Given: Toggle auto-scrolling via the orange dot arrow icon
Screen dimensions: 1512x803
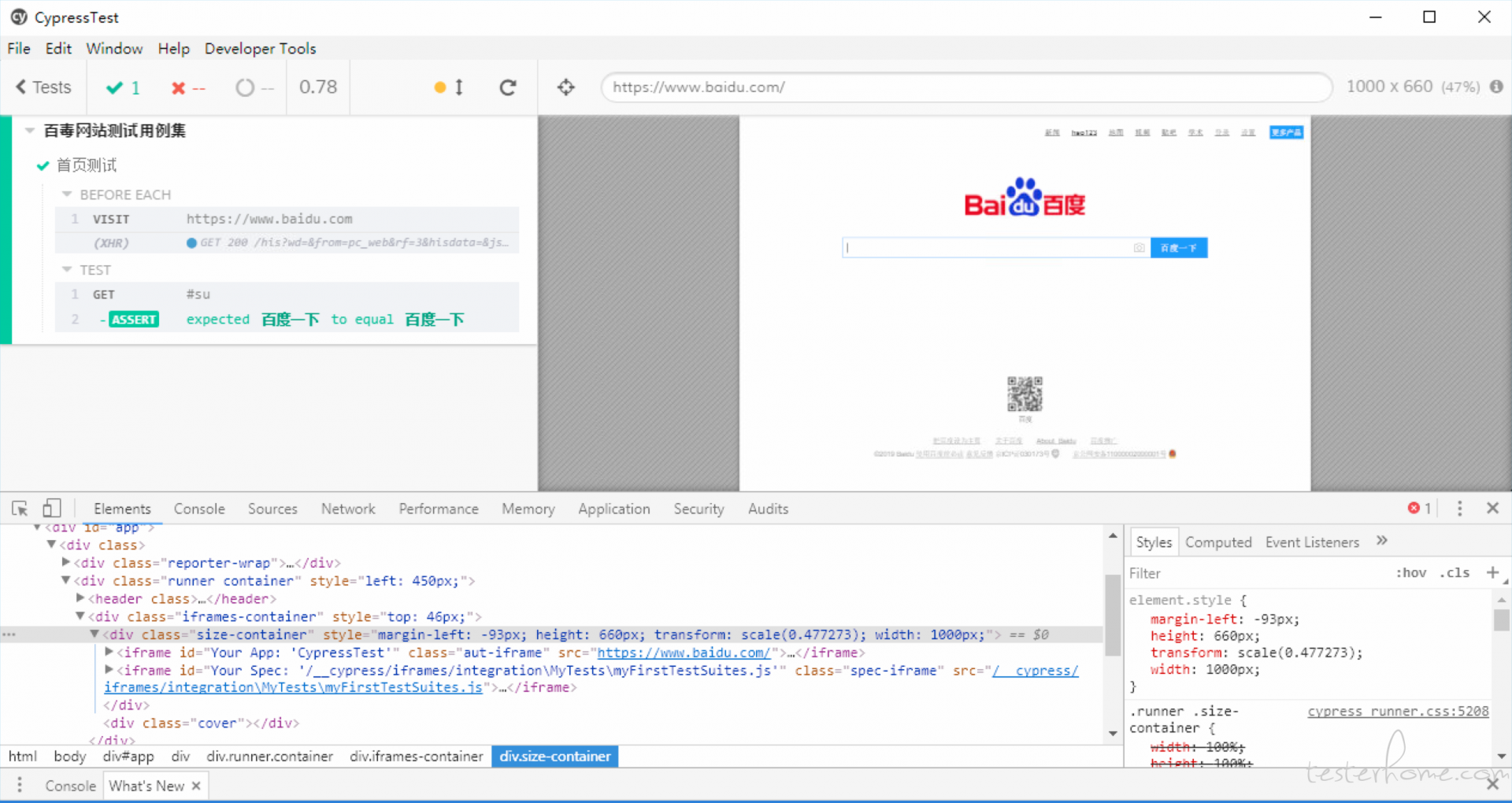Looking at the screenshot, I should [450, 87].
